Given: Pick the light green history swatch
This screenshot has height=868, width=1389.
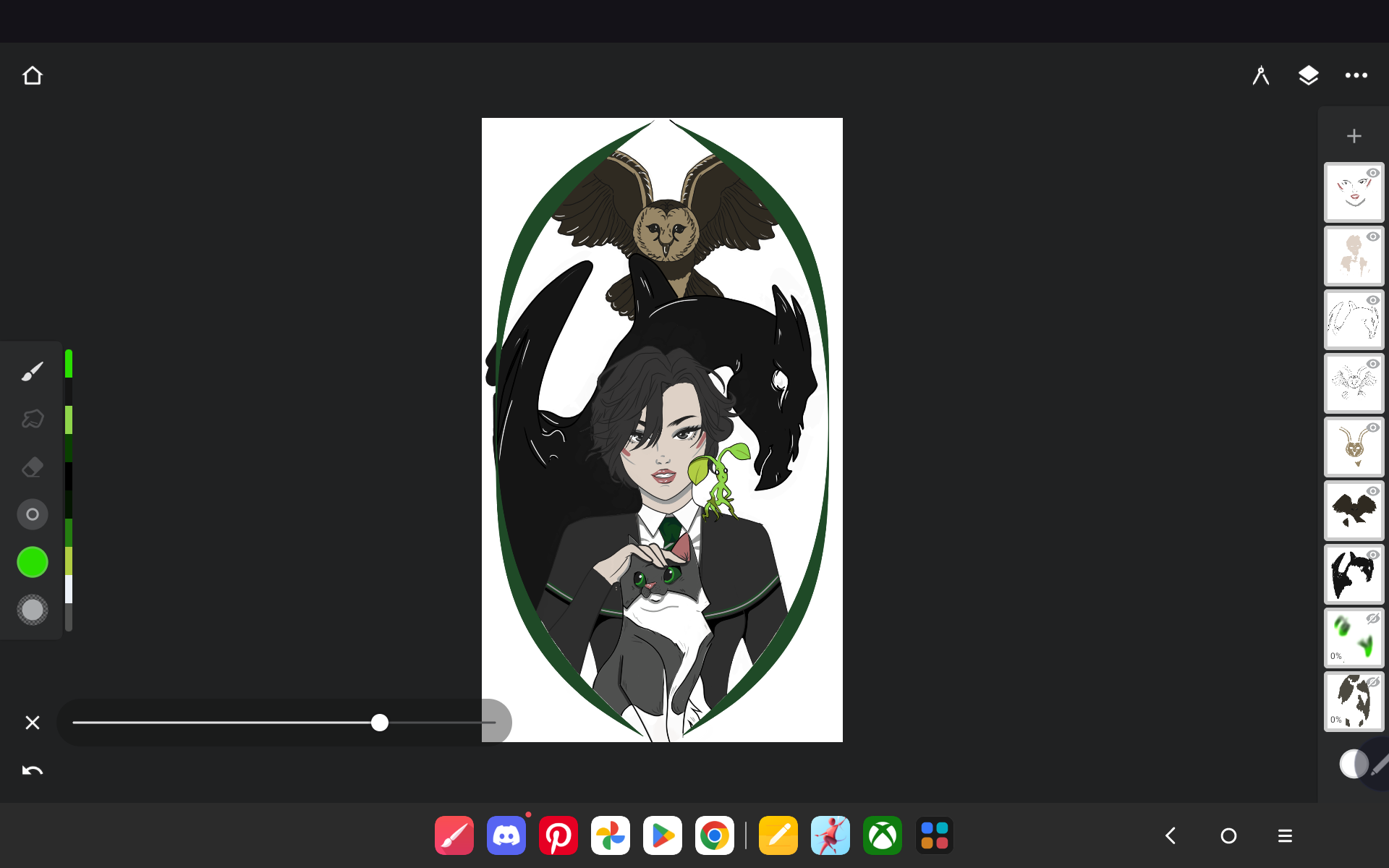Looking at the screenshot, I should coord(69,420).
